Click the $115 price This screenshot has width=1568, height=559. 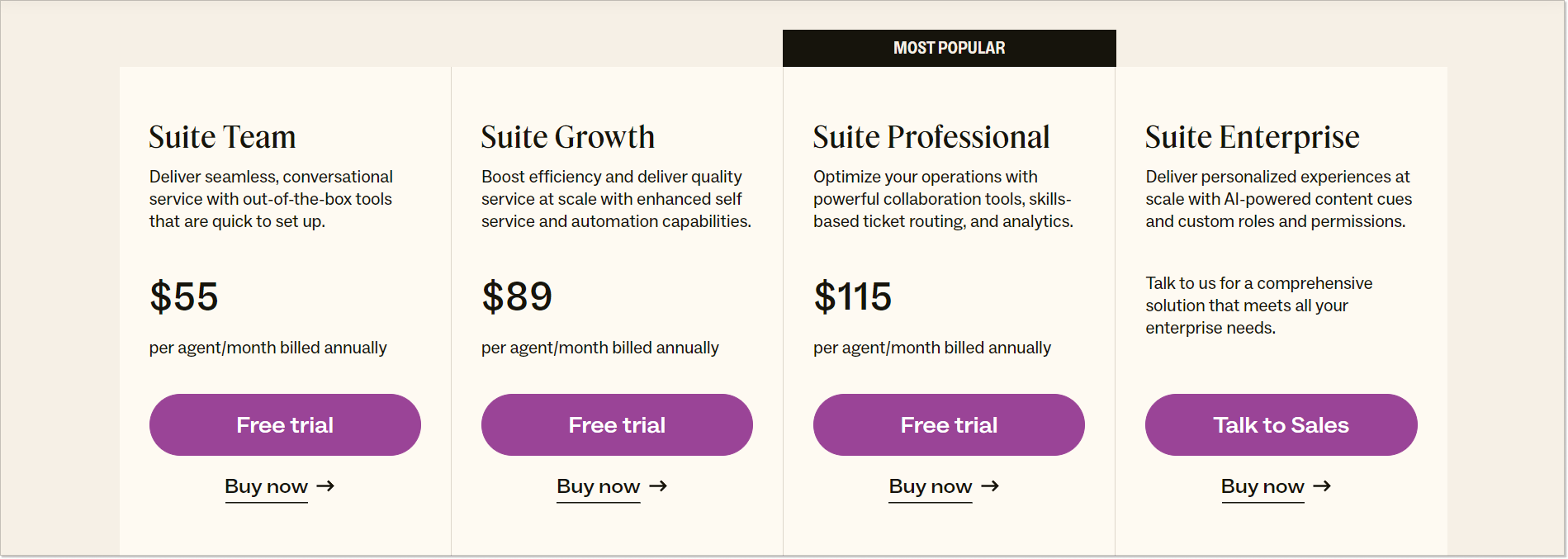tap(852, 296)
